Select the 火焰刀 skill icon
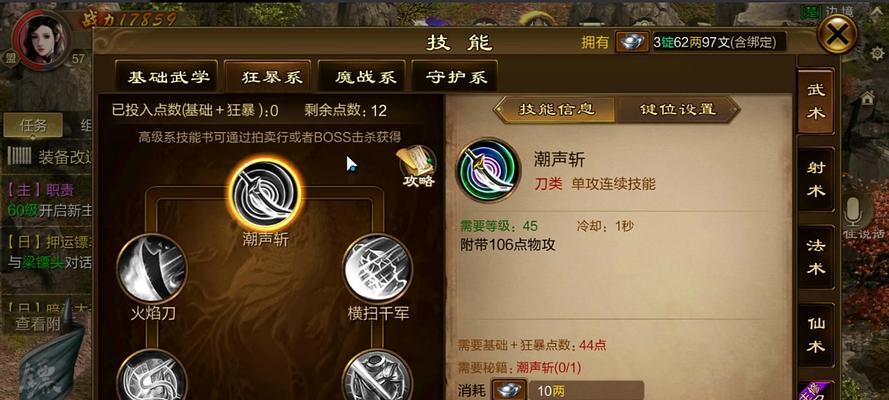The height and width of the screenshot is (400, 889). click(x=152, y=268)
